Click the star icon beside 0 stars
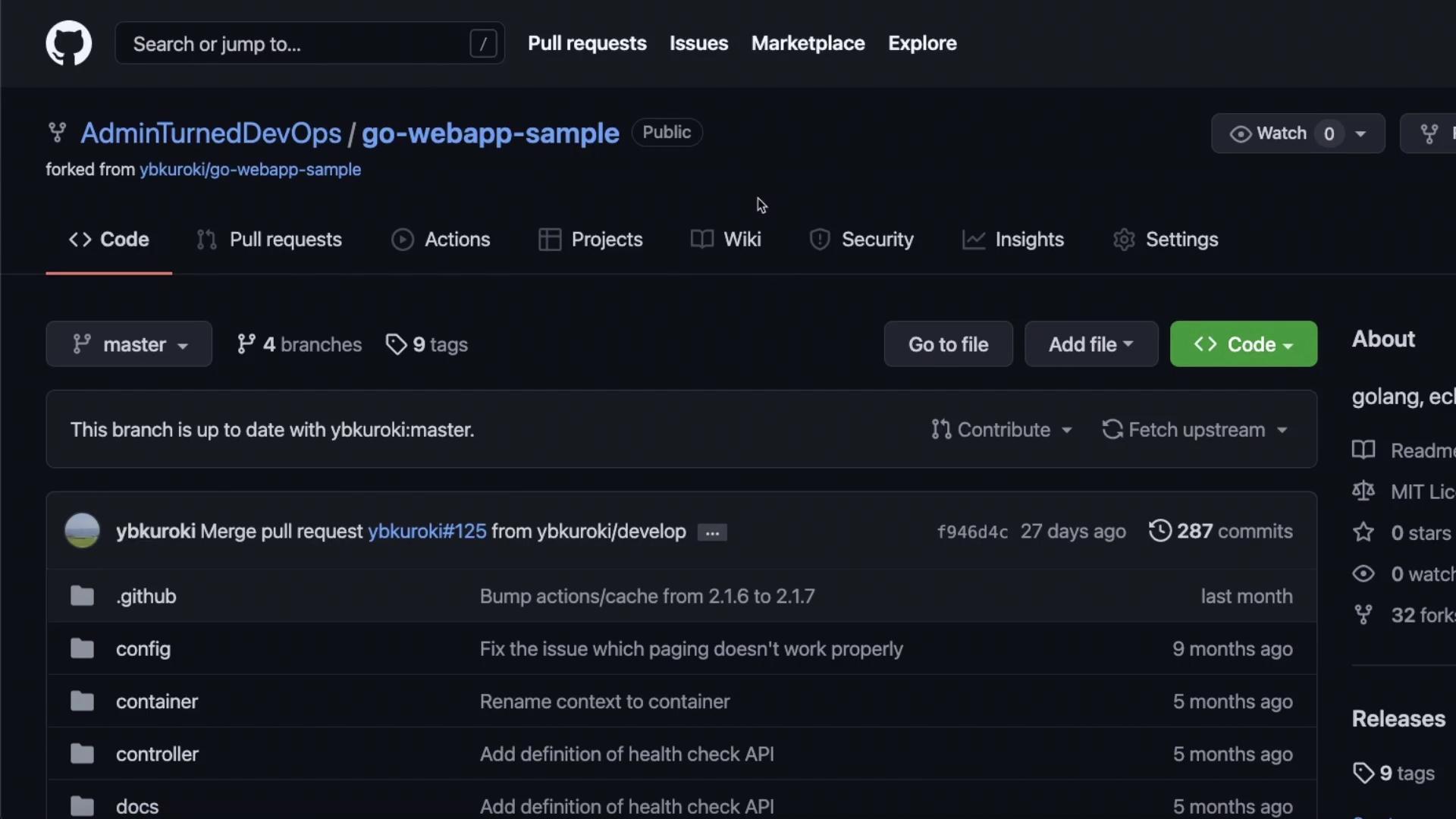Viewport: 1456px width, 819px height. click(x=1363, y=532)
